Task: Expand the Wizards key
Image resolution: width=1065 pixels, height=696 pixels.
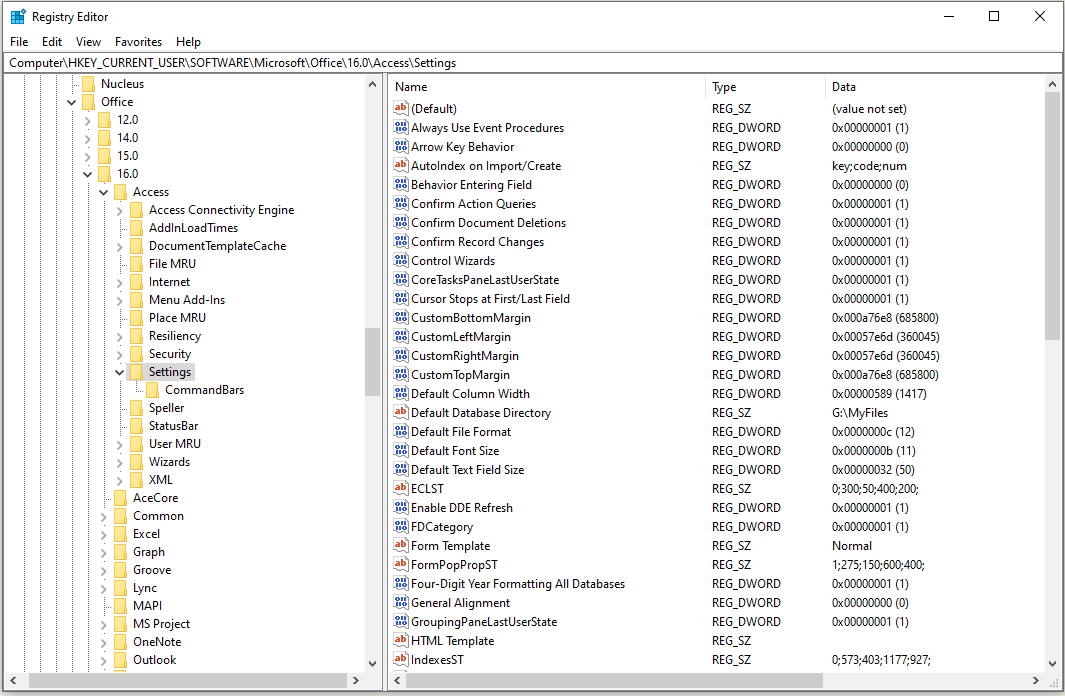Action: 120,462
